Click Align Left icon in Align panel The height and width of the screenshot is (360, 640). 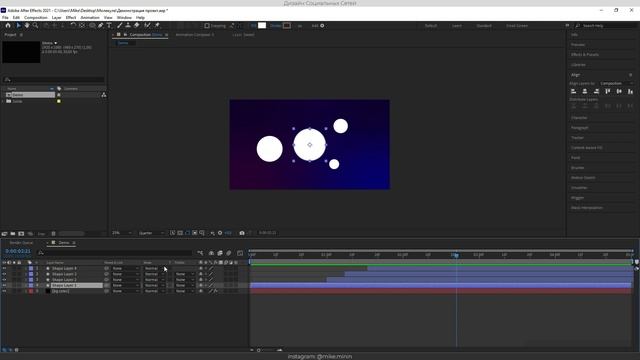click(x=573, y=91)
